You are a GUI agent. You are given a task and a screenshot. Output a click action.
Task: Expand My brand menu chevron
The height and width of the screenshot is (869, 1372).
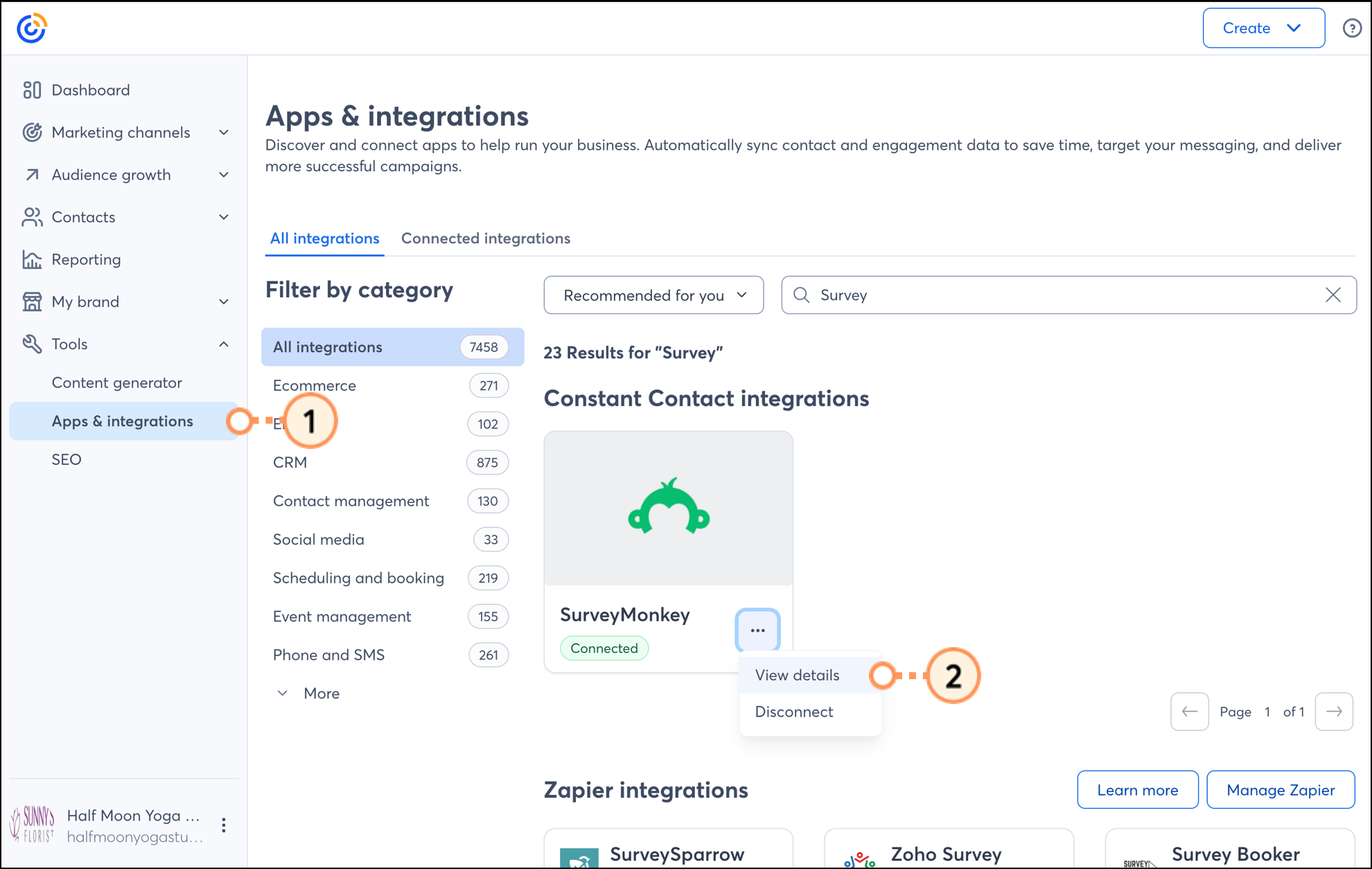224,301
